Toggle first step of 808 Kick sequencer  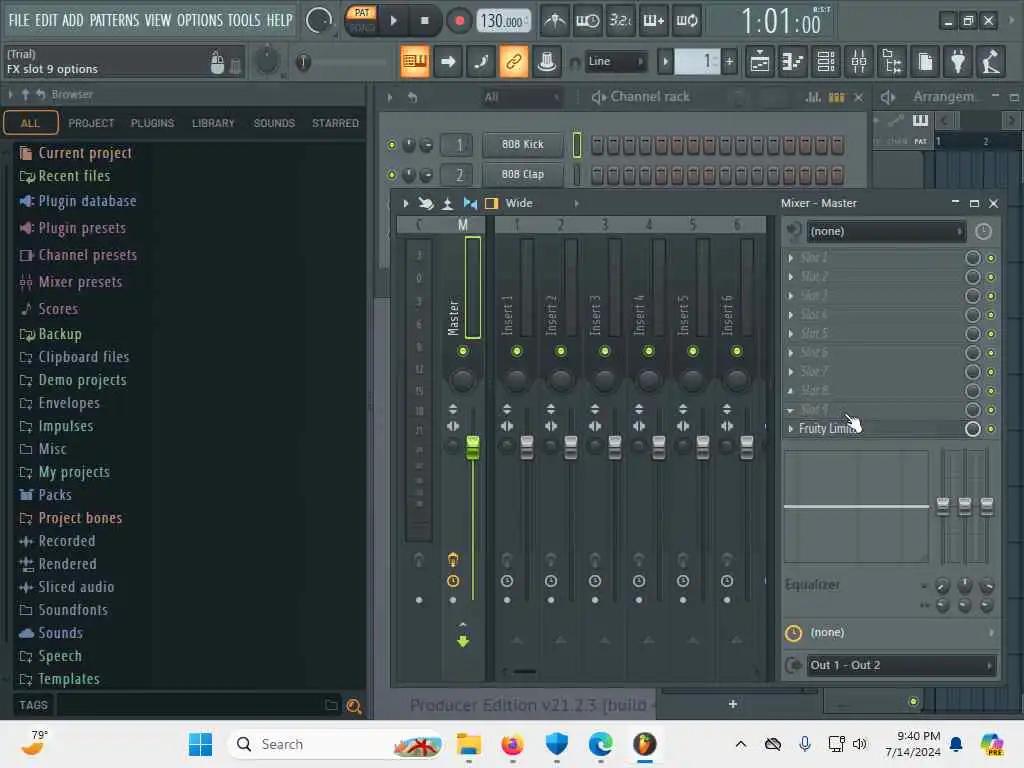[x=597, y=145]
